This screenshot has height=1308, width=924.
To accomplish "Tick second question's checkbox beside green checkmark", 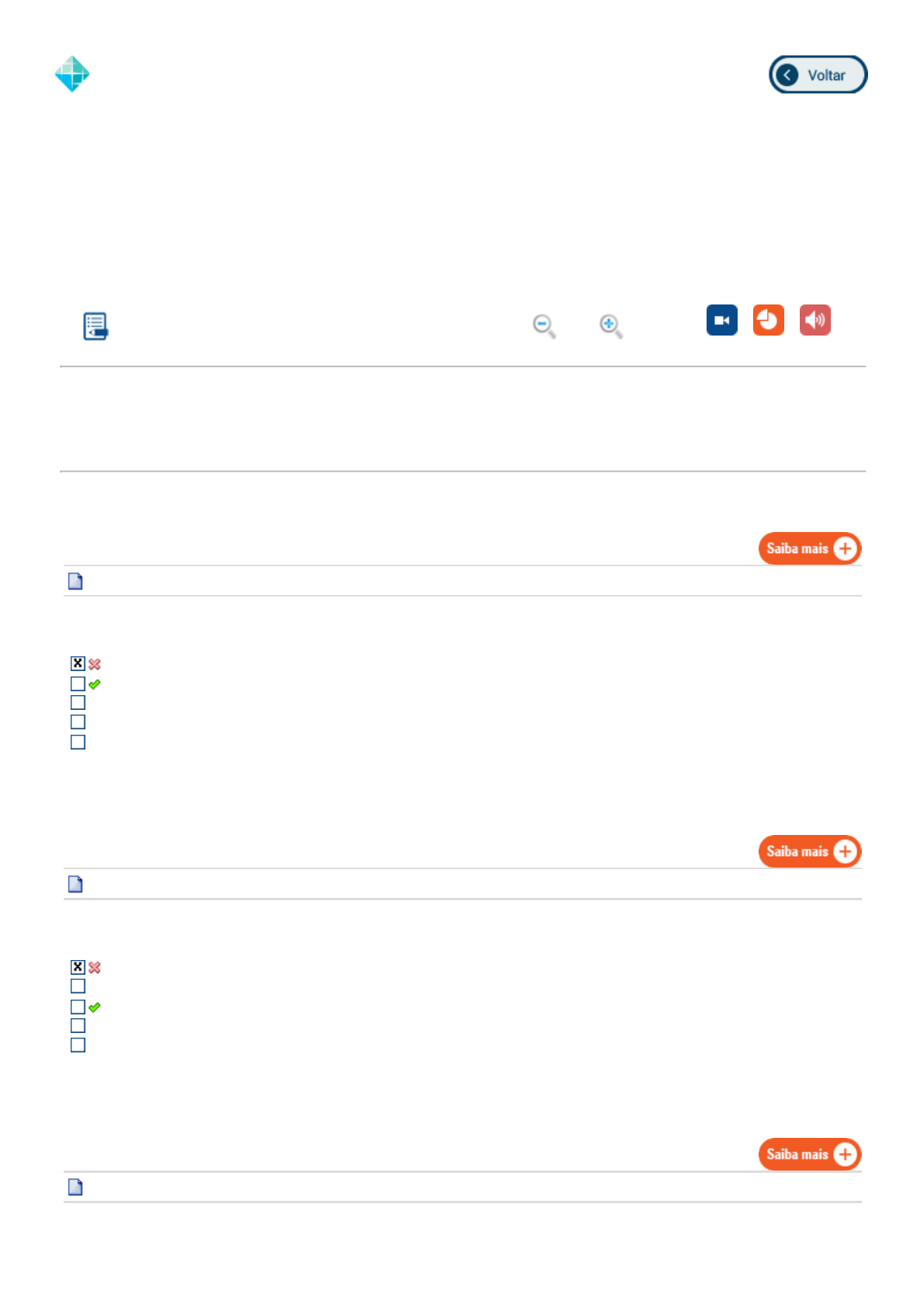I will [78, 1007].
